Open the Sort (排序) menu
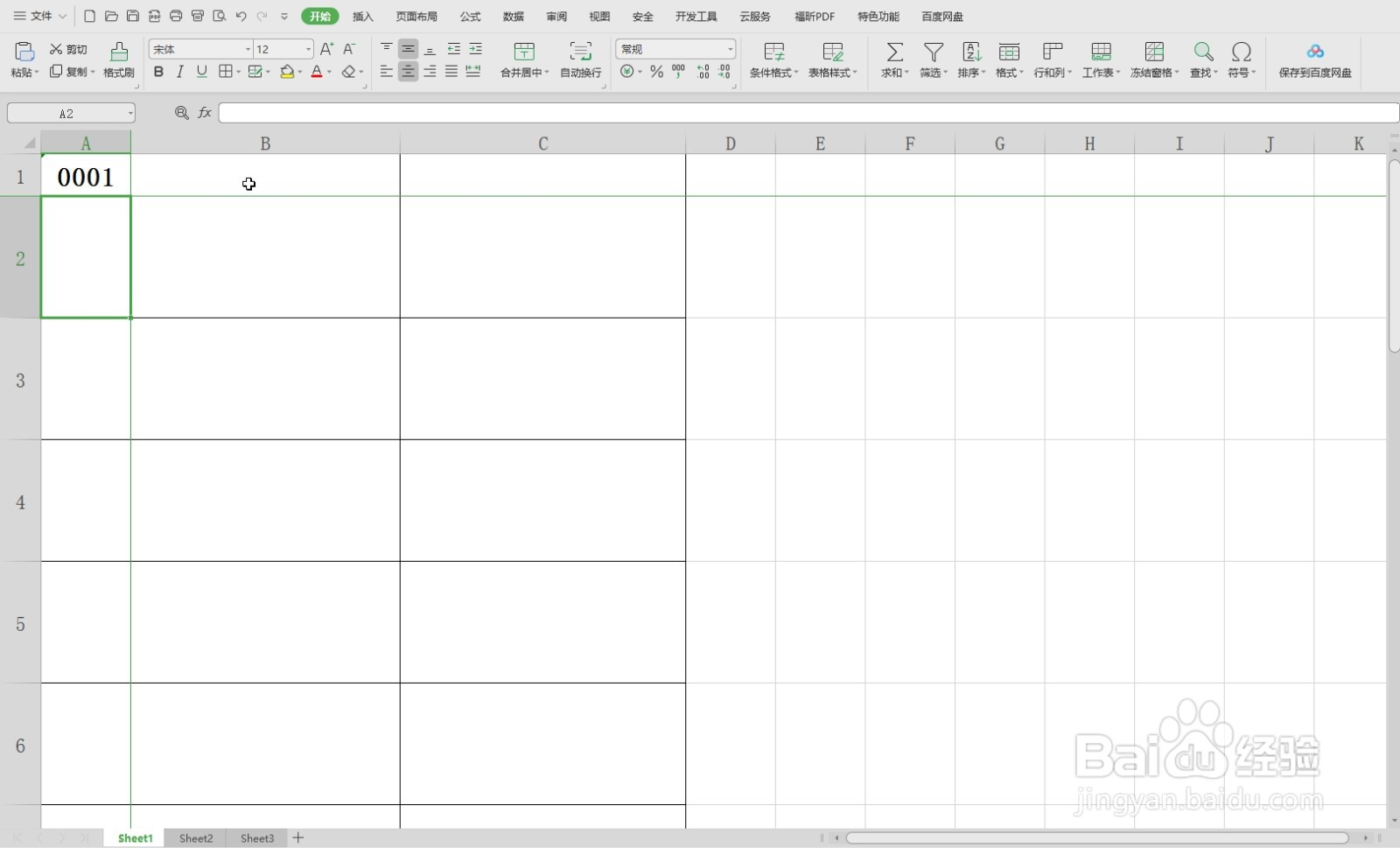This screenshot has height=848, width=1400. [x=971, y=59]
